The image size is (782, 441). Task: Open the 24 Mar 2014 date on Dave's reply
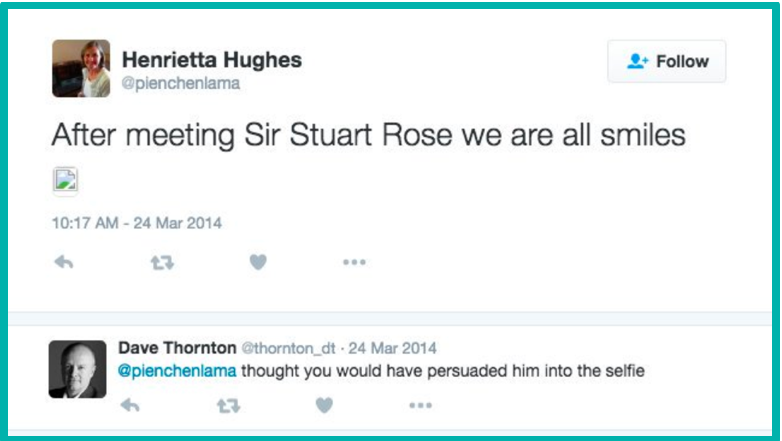(390, 349)
